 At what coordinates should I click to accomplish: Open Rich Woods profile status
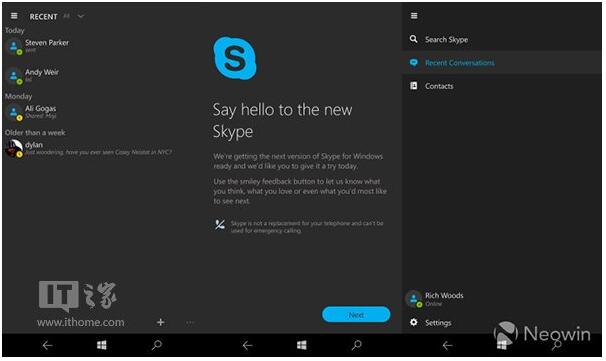(x=502, y=299)
